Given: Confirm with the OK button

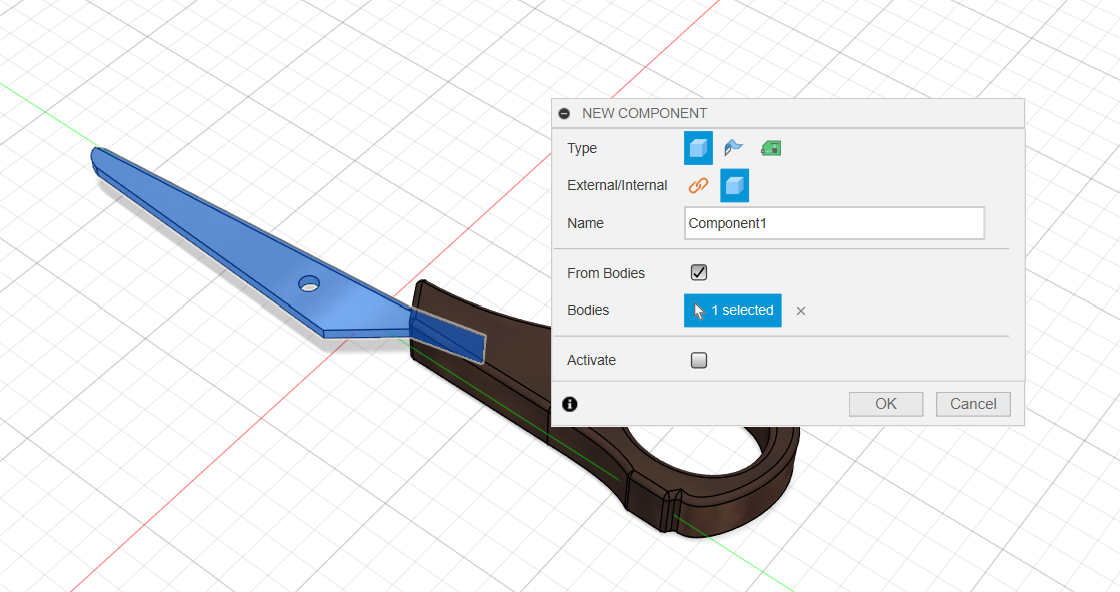Looking at the screenshot, I should (x=885, y=404).
